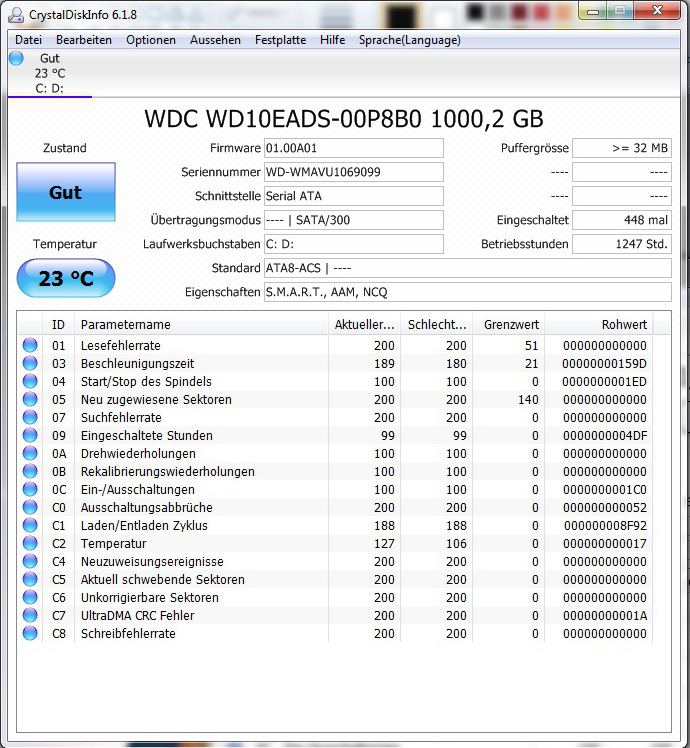Click the Aktueller value 127 for Temperatur
The image size is (690, 748).
[x=384, y=543]
